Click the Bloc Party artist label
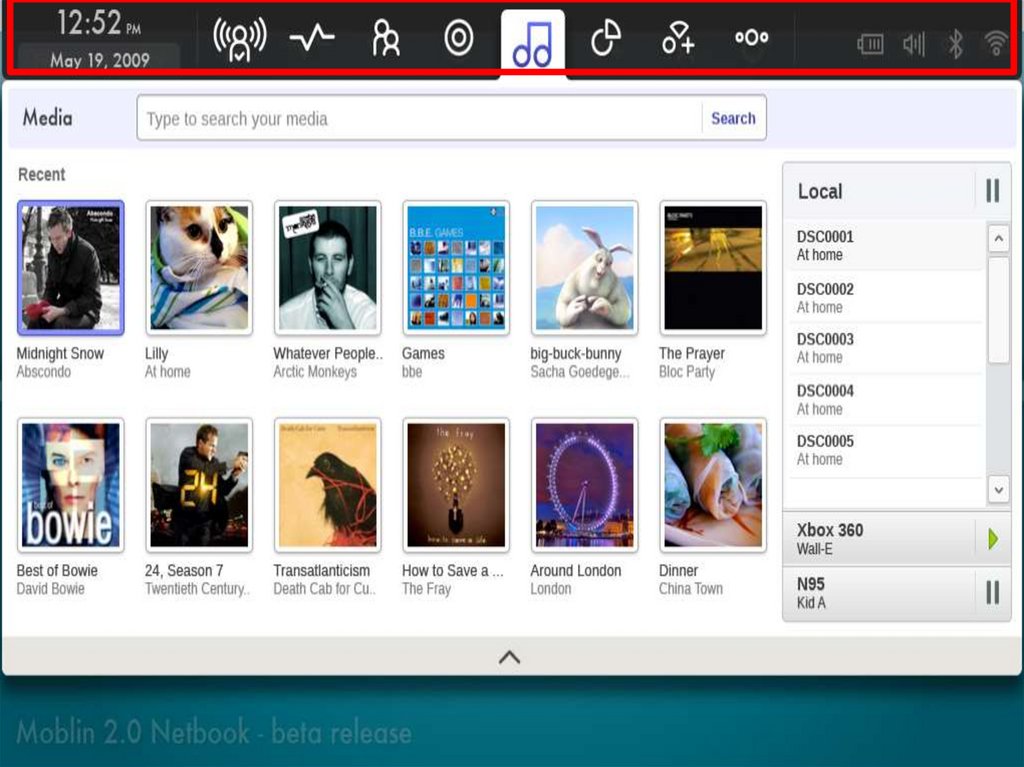This screenshot has width=1024, height=767. pos(687,372)
